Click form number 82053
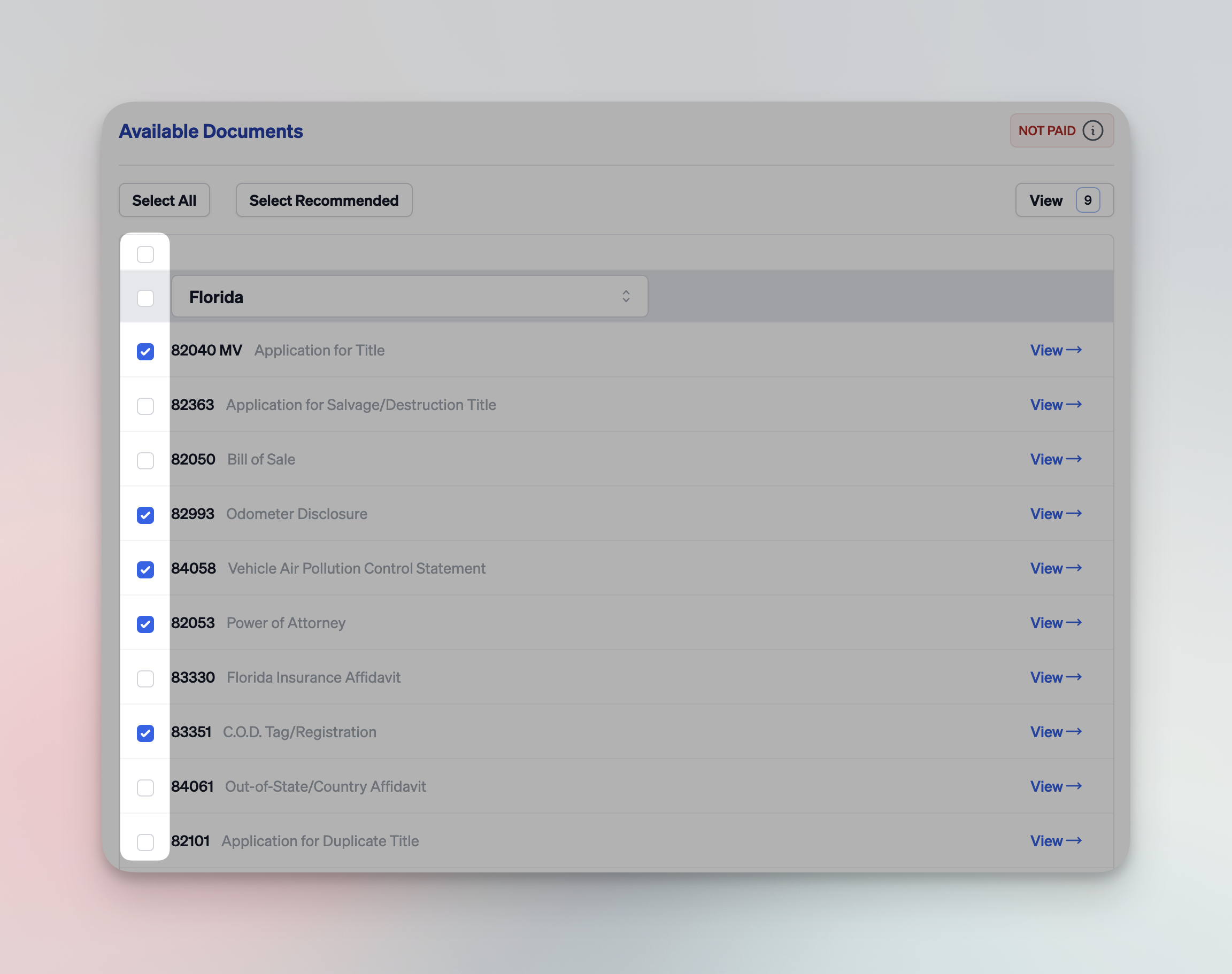1232x974 pixels. click(x=193, y=623)
